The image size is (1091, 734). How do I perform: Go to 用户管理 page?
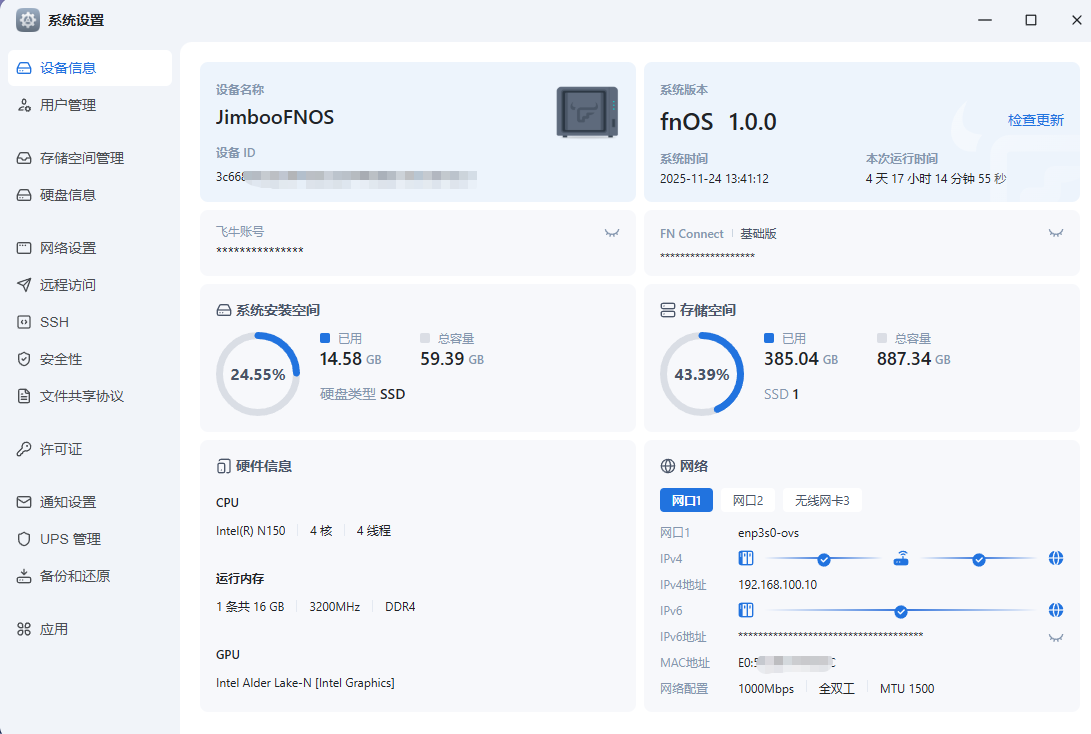pos(68,105)
